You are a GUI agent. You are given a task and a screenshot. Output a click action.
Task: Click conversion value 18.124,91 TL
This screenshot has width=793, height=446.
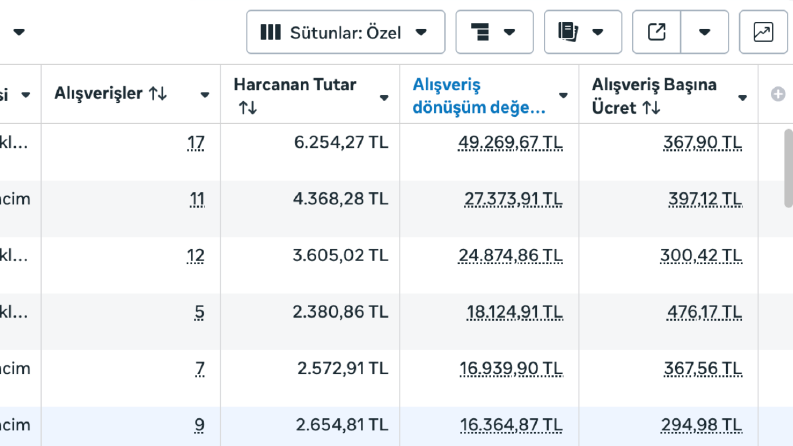tap(514, 312)
